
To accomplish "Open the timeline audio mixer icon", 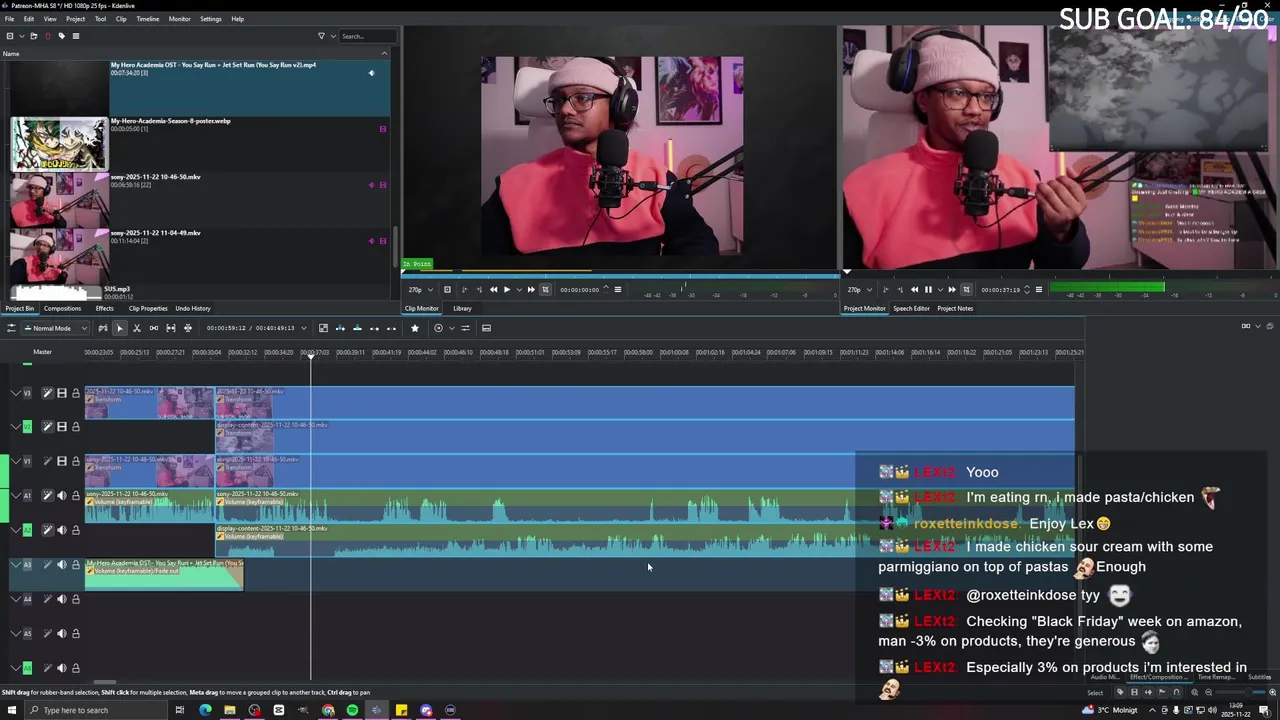I will [x=465, y=328].
